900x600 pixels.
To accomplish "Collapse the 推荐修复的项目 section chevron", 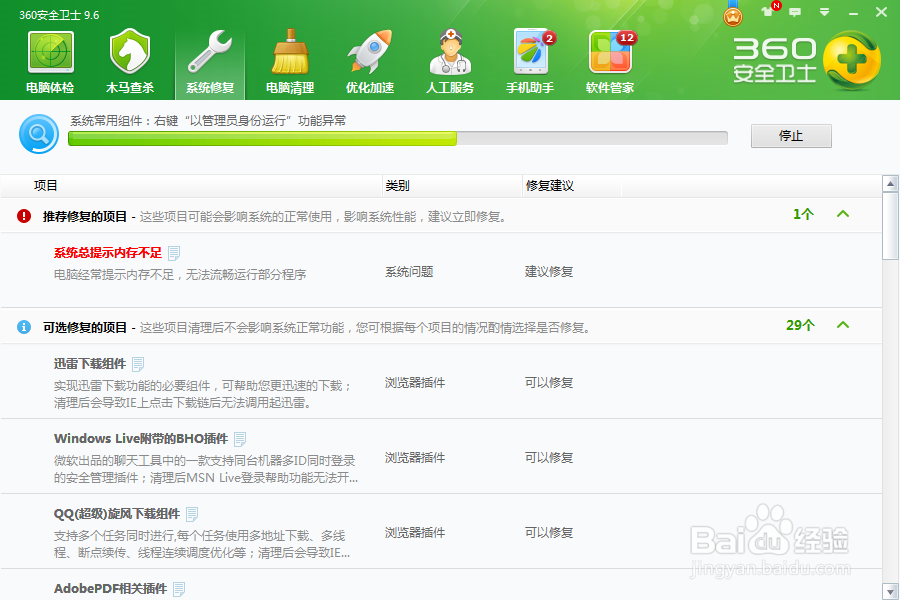I will 843,214.
